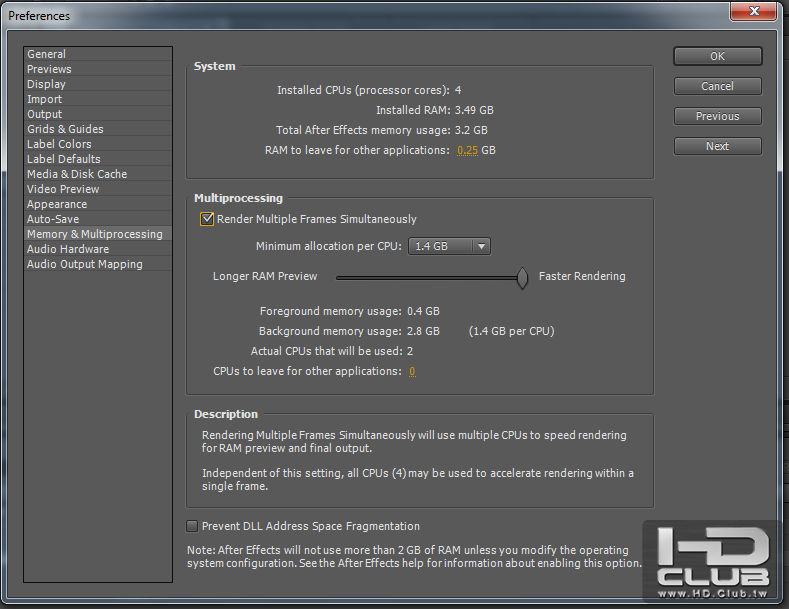
Task: Select Previews in the category list
Action: tap(98, 69)
